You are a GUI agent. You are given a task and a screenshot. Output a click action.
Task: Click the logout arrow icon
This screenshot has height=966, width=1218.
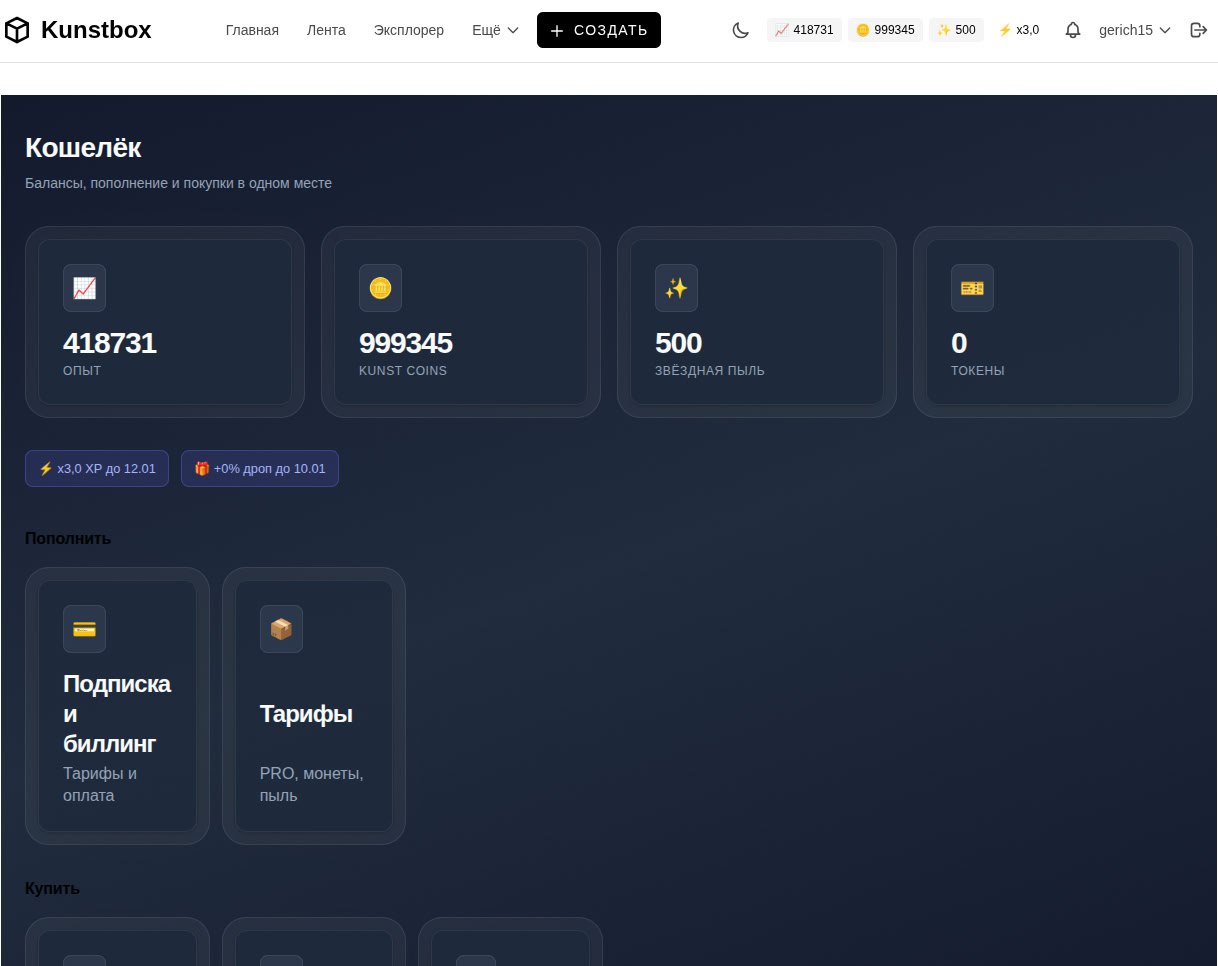click(x=1199, y=30)
